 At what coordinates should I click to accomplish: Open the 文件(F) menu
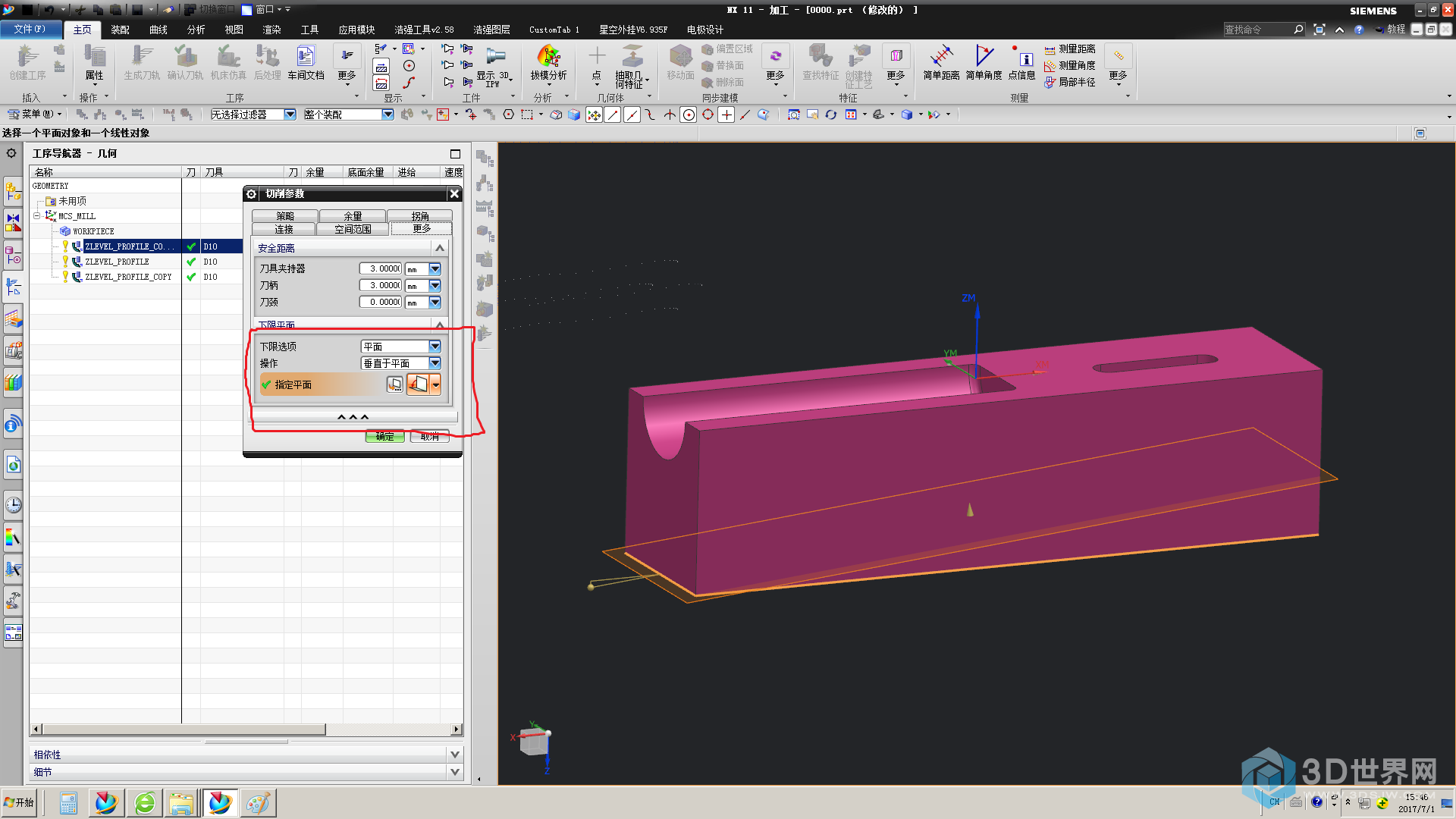[30, 30]
